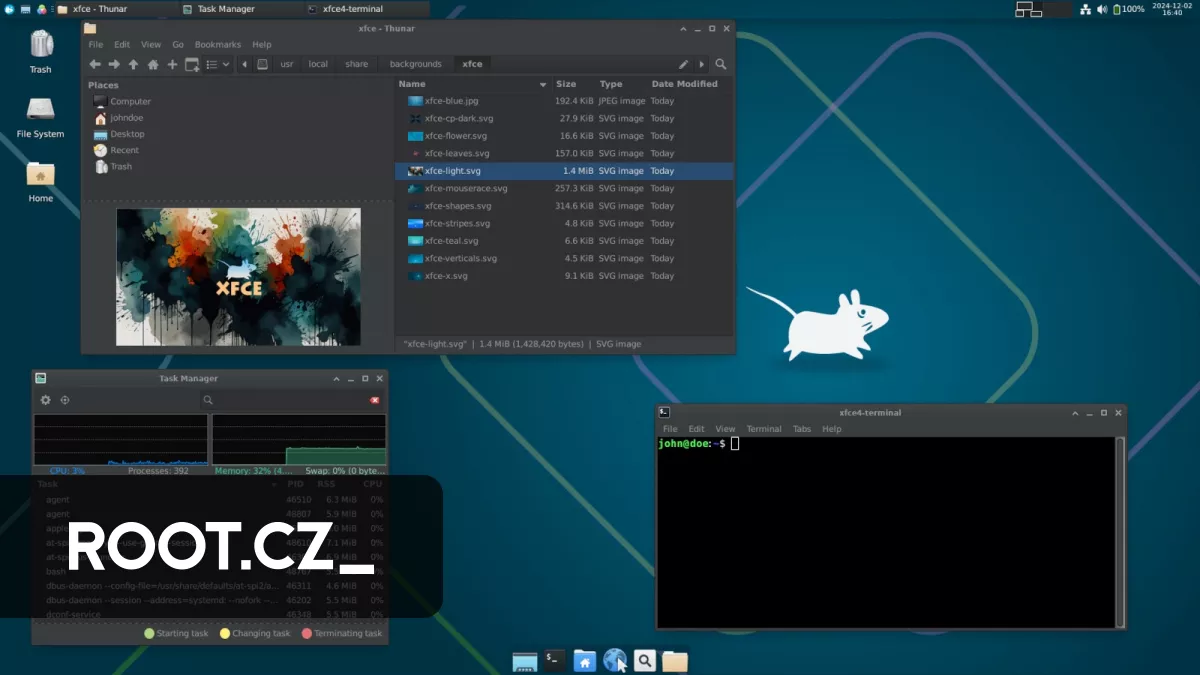Open the Name column sort dropdown arrow
This screenshot has height=675, width=1200.
coord(543,84)
